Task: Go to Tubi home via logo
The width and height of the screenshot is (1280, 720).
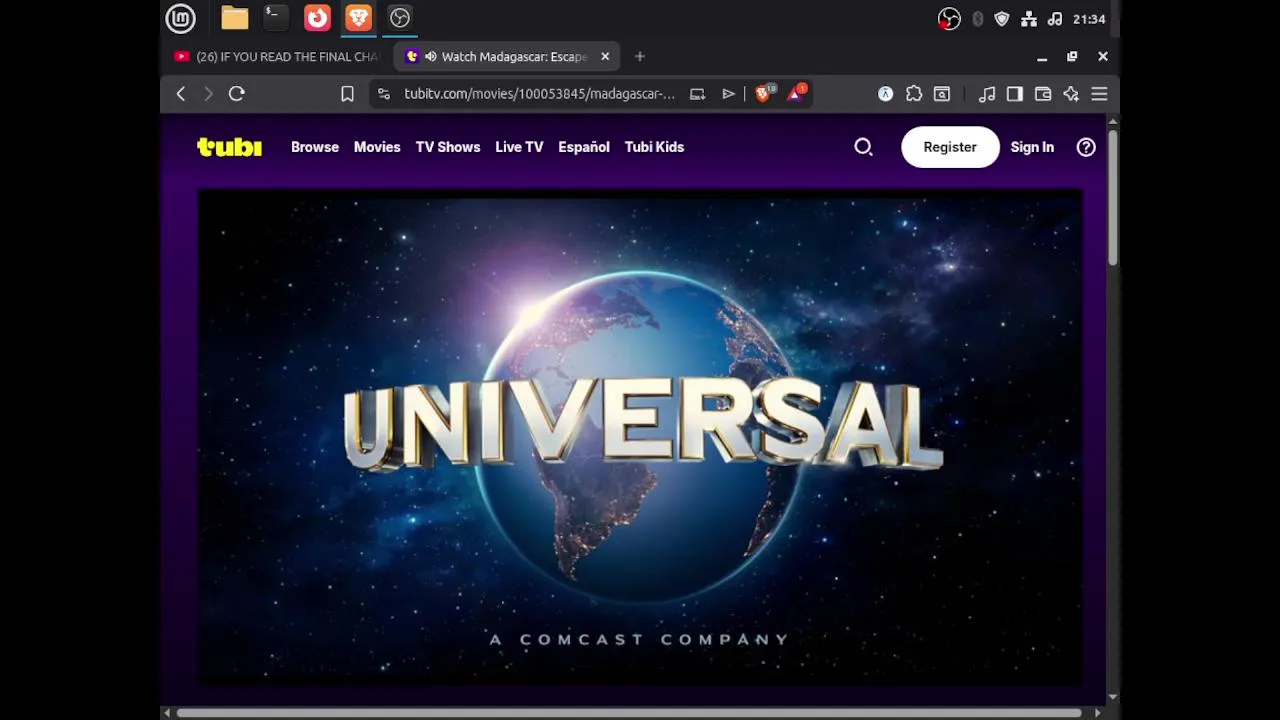Action: point(229,147)
